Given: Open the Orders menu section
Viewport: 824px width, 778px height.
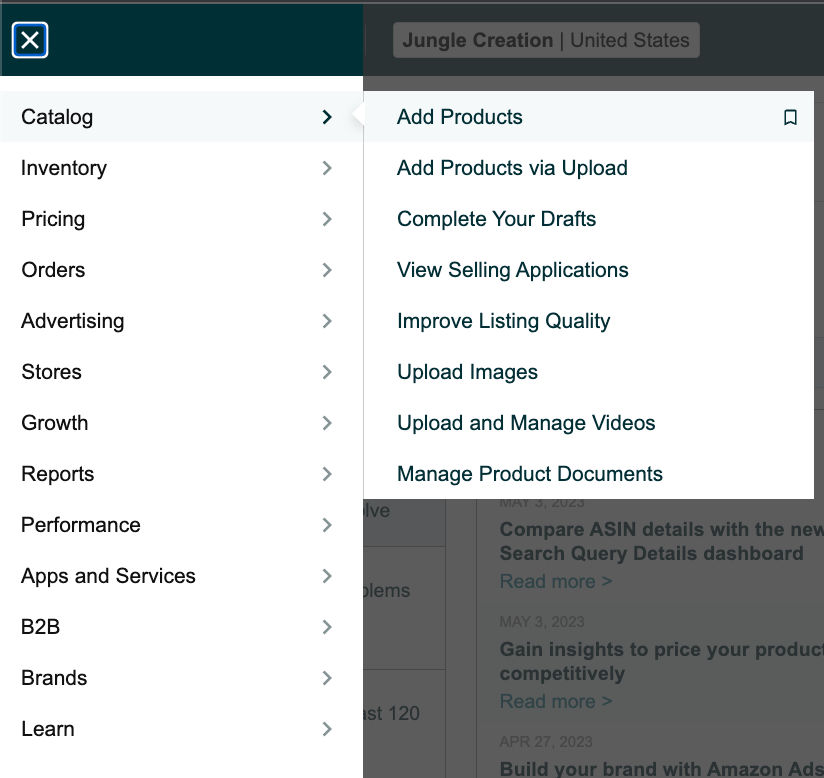Looking at the screenshot, I should (x=181, y=270).
